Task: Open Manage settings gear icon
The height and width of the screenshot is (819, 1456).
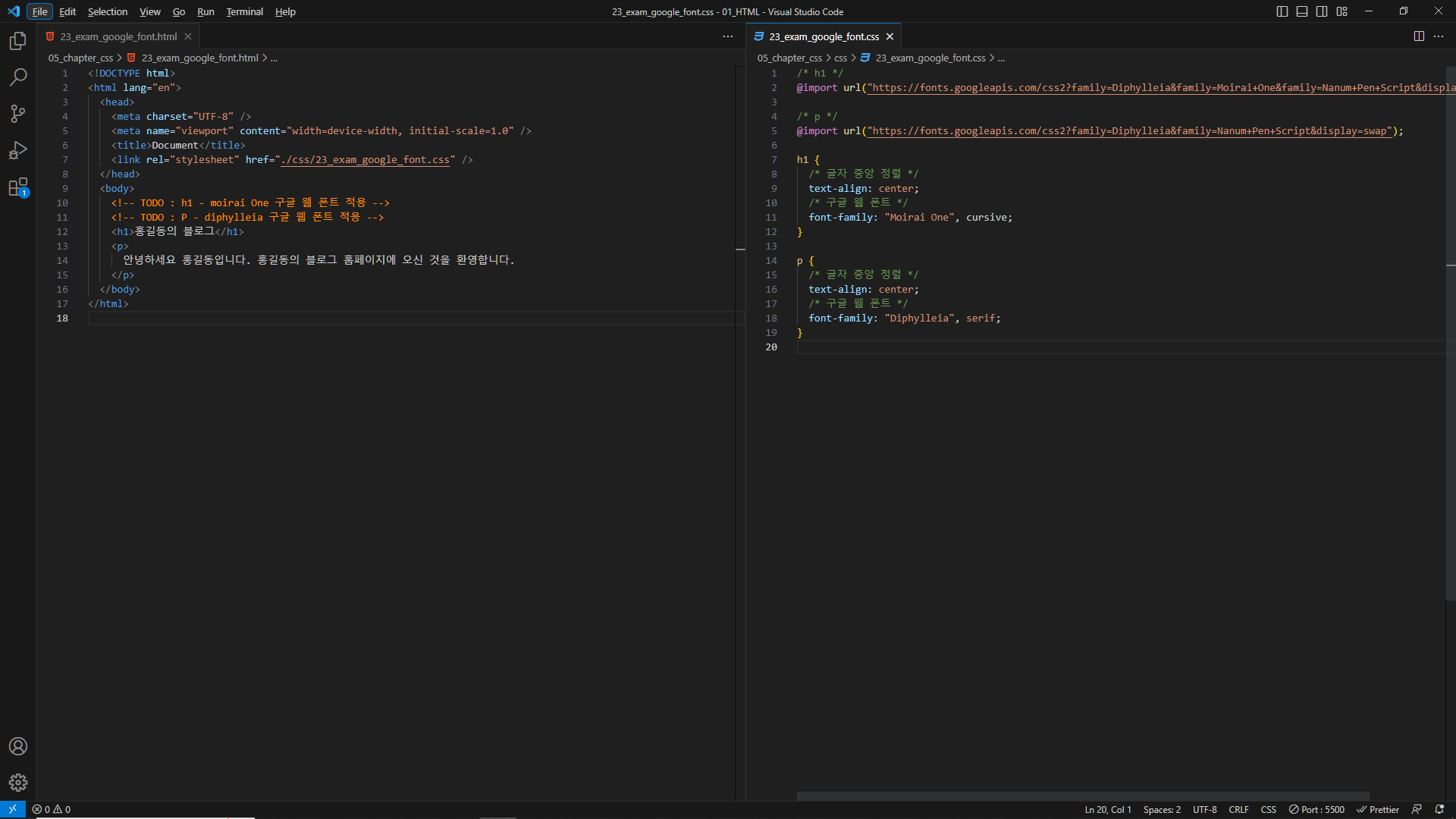Action: (18, 783)
